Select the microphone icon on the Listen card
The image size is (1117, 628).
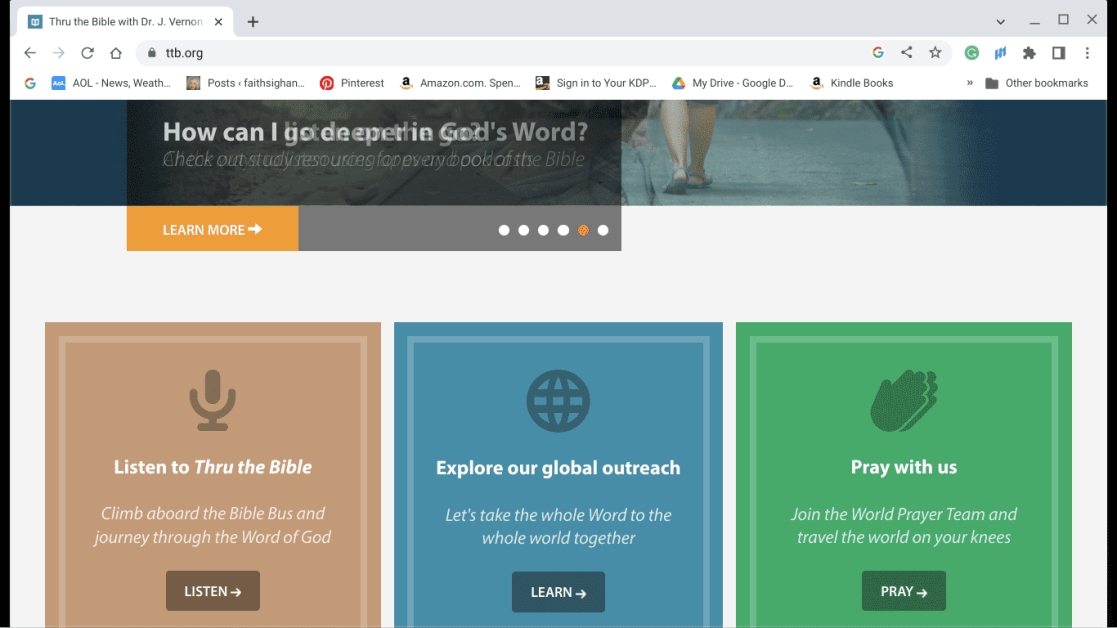point(212,399)
